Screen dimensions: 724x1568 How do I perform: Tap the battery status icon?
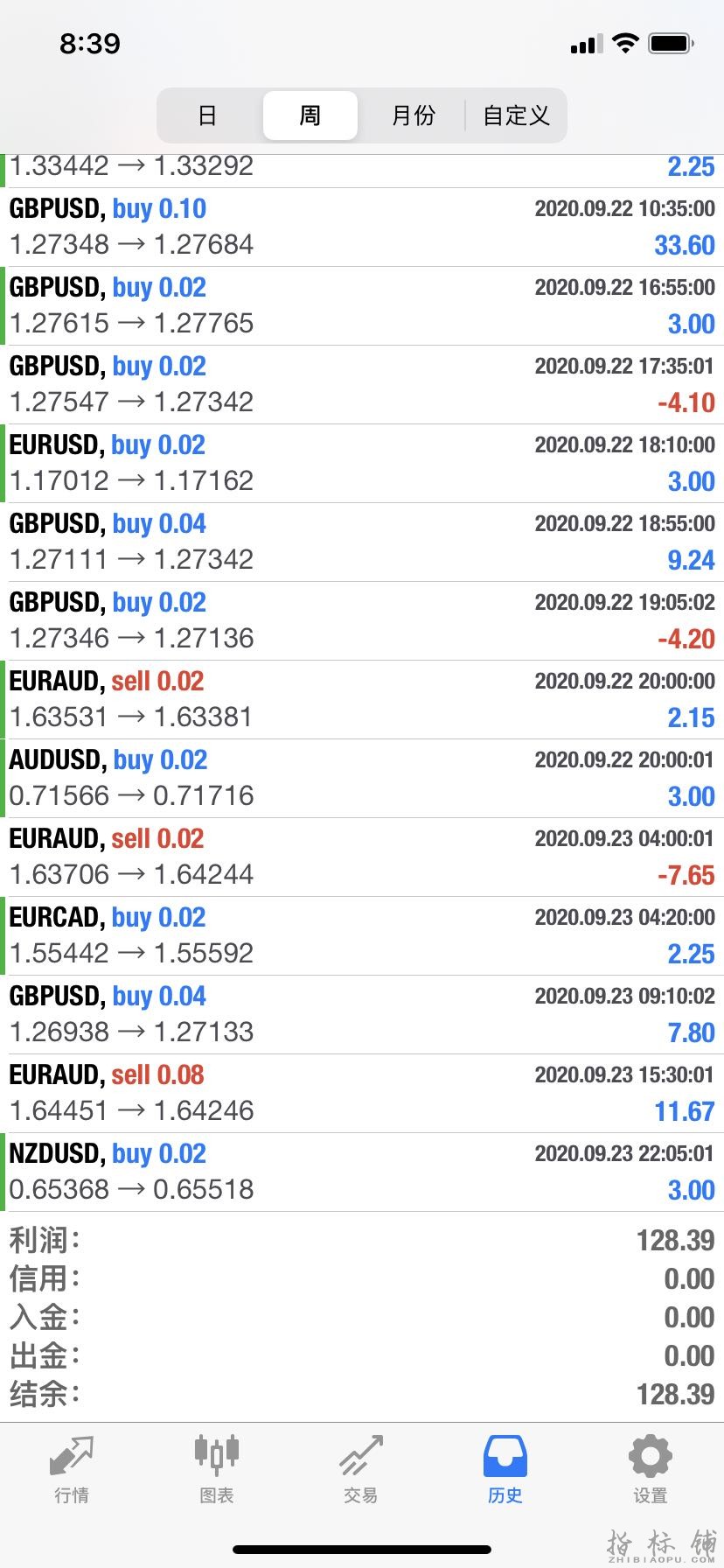[672, 43]
